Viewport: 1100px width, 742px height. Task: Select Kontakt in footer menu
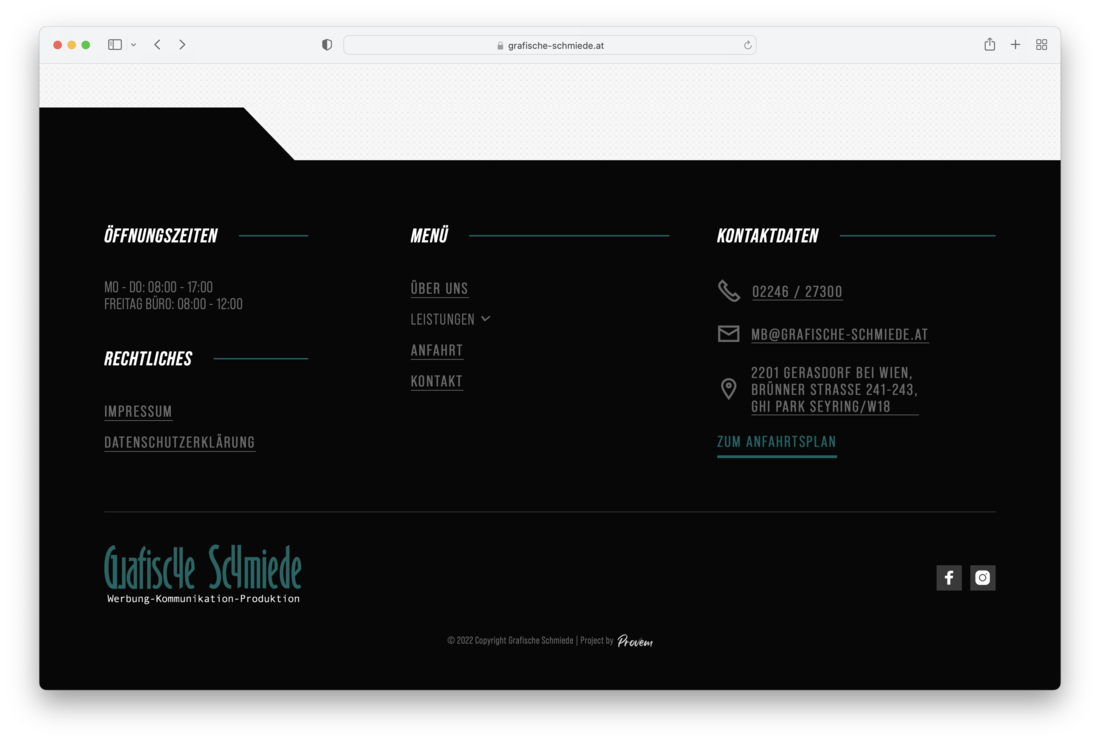click(436, 381)
